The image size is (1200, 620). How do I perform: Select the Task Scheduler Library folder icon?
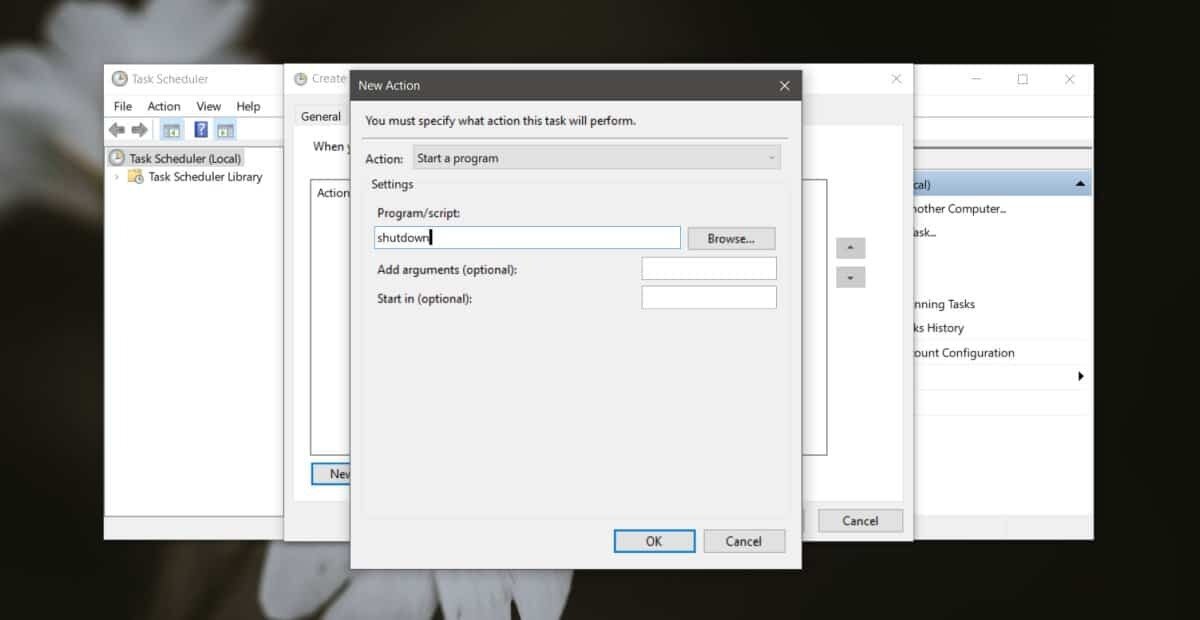pos(136,176)
